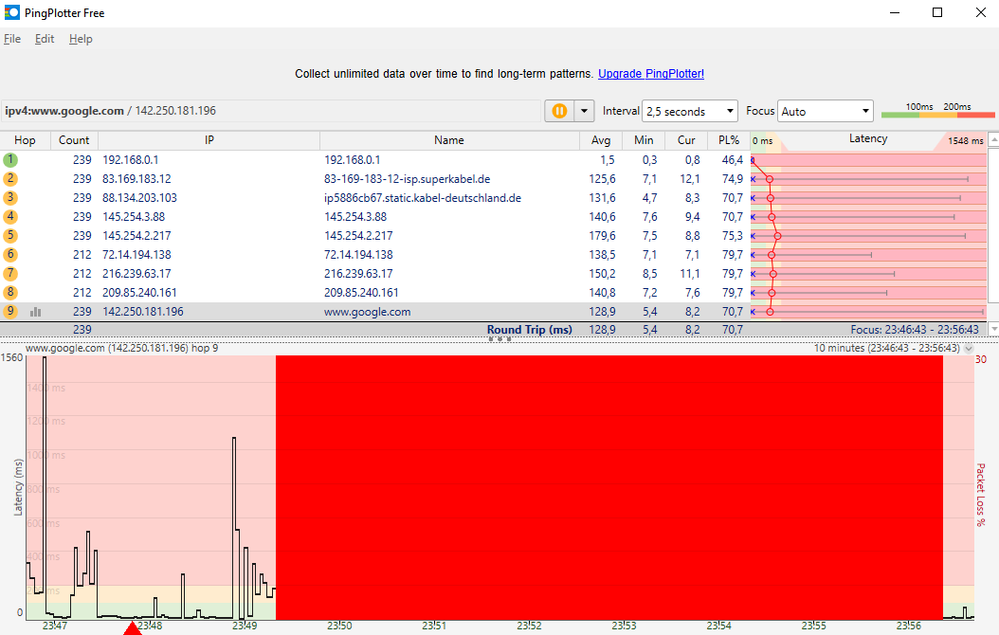Select hop 1's green number badge
Viewport: 999px width, 635px height.
point(10,159)
